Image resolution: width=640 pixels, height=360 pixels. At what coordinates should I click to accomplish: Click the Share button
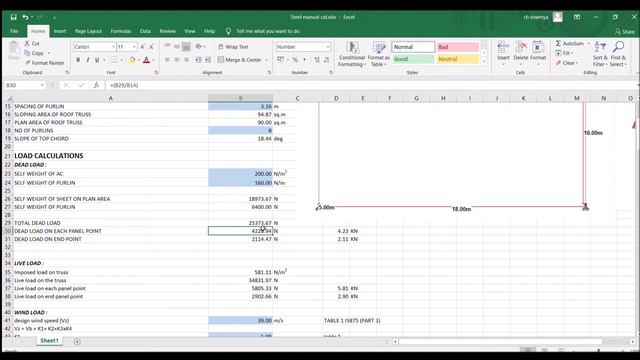click(625, 31)
